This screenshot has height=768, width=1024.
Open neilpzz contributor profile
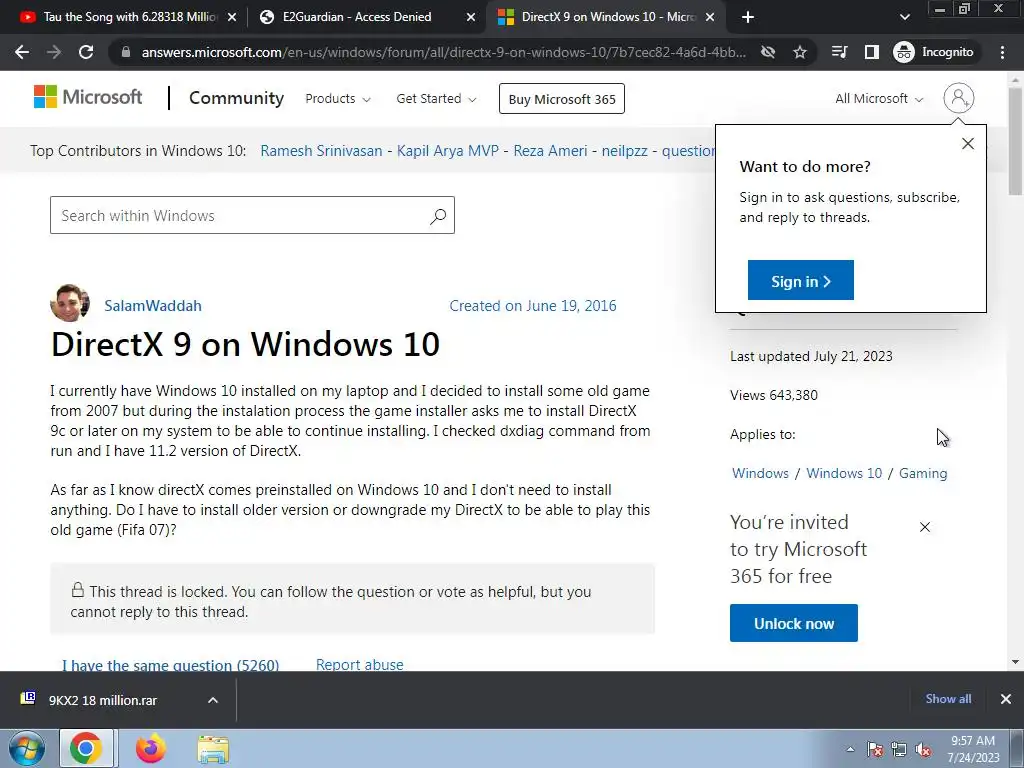[624, 151]
